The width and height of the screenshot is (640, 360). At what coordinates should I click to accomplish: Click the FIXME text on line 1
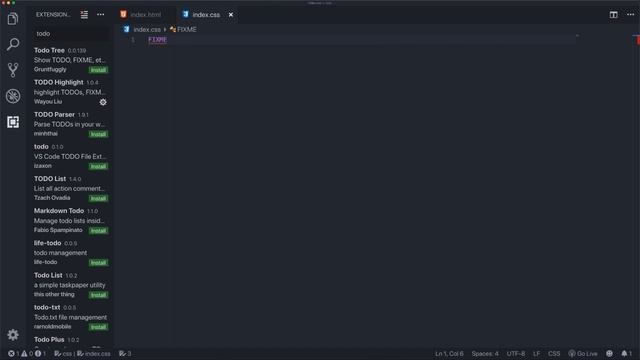click(x=157, y=40)
